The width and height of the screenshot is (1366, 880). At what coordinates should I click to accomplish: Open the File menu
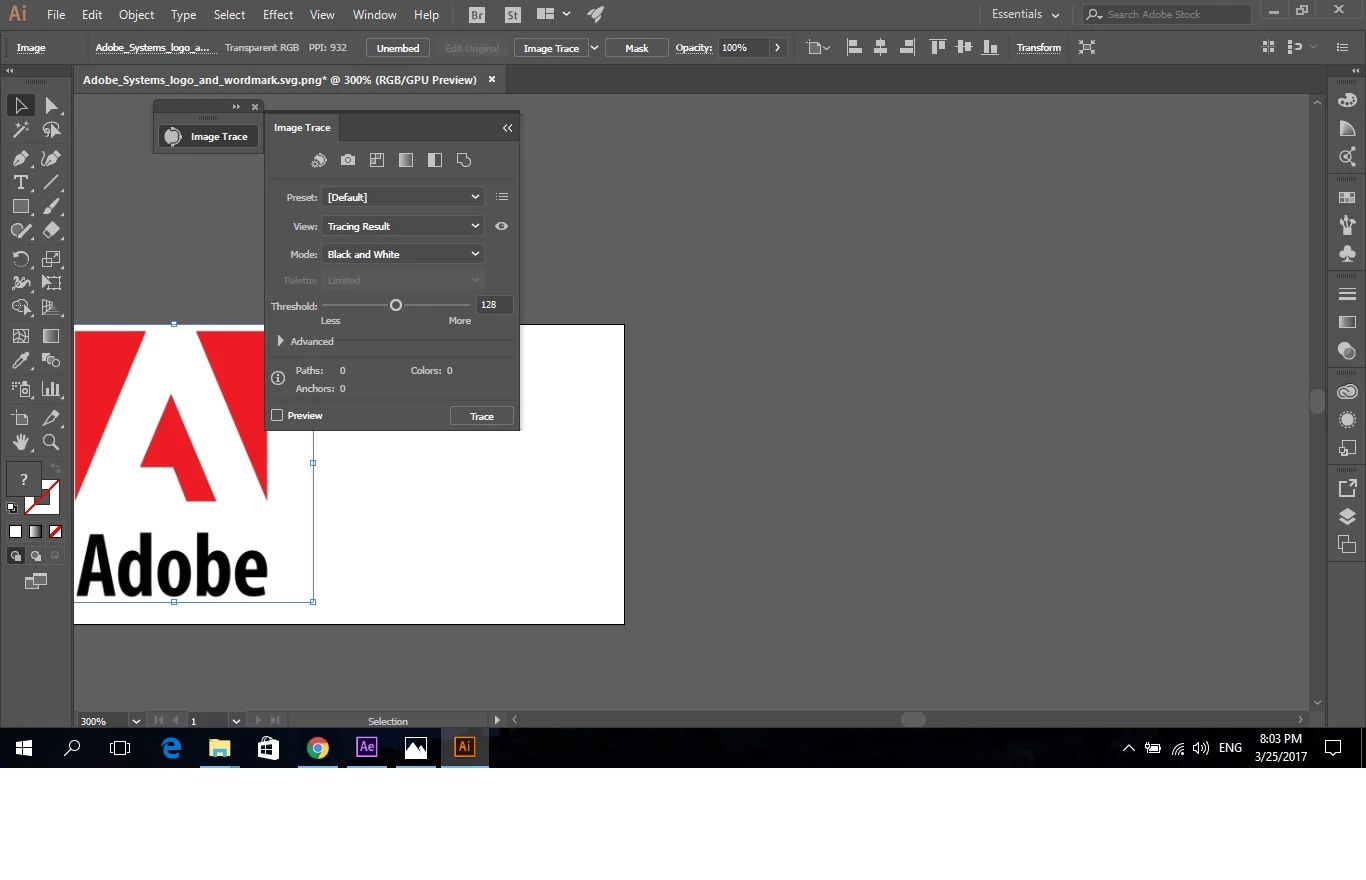point(56,15)
